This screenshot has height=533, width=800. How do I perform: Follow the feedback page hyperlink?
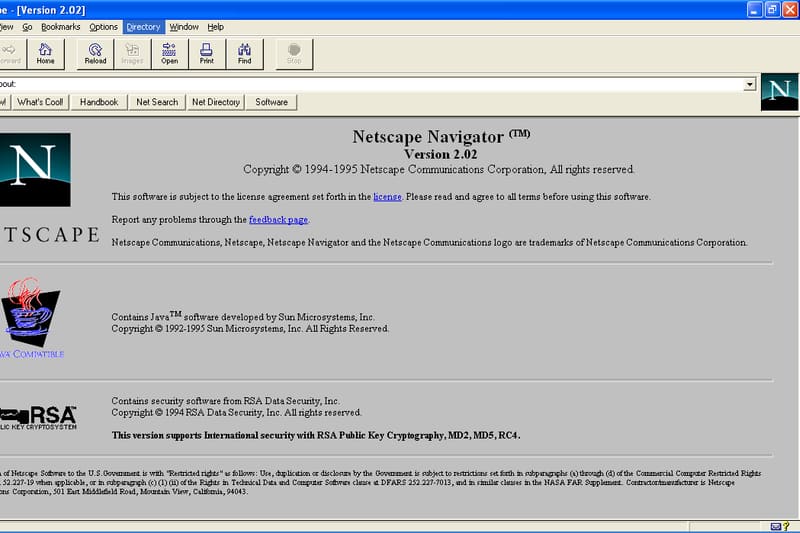tap(279, 220)
